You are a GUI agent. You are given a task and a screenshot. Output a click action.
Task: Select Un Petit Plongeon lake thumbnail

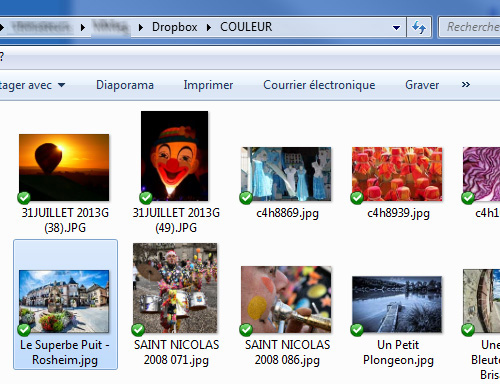click(397, 304)
